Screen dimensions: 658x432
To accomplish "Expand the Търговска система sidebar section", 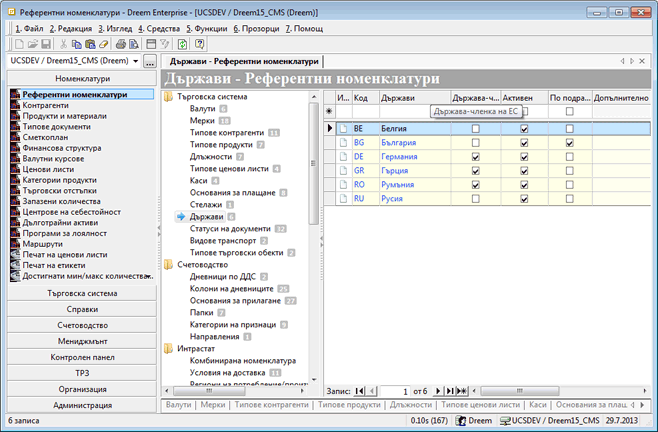I will pos(82,293).
